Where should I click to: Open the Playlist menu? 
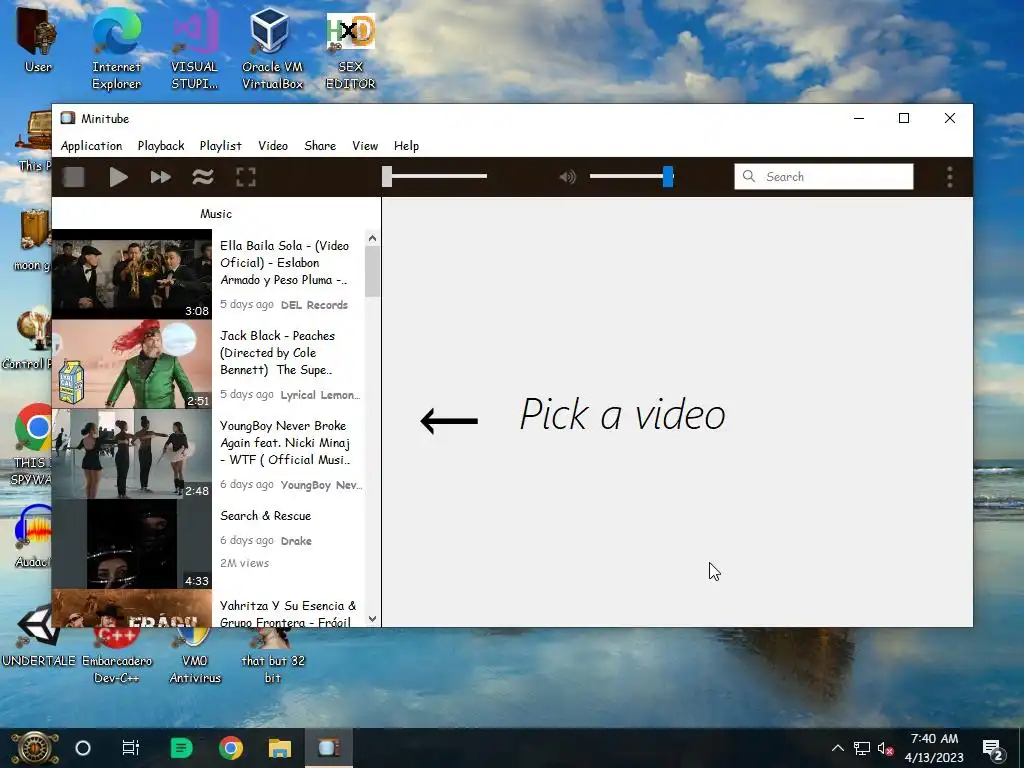pyautogui.click(x=220, y=146)
